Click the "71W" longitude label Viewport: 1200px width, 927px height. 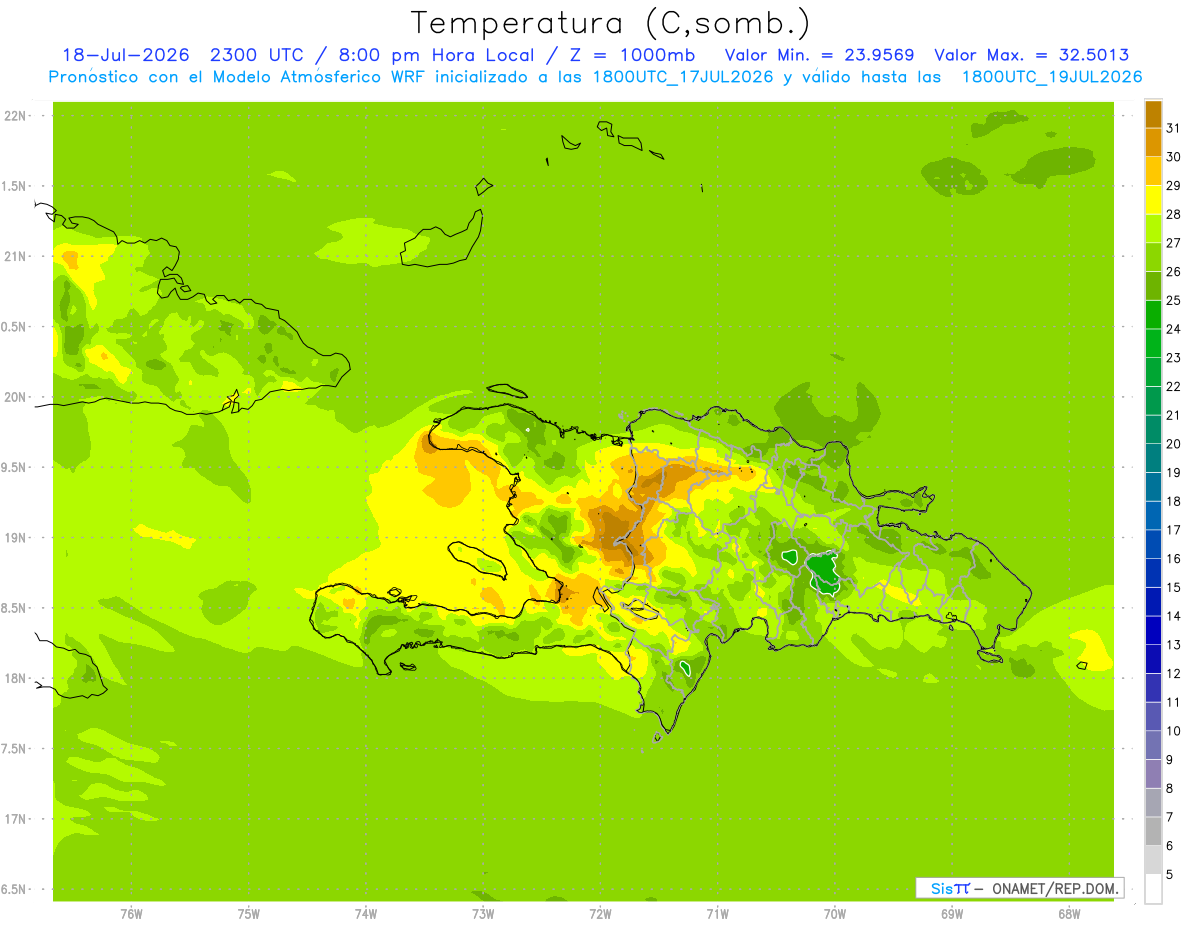(717, 913)
